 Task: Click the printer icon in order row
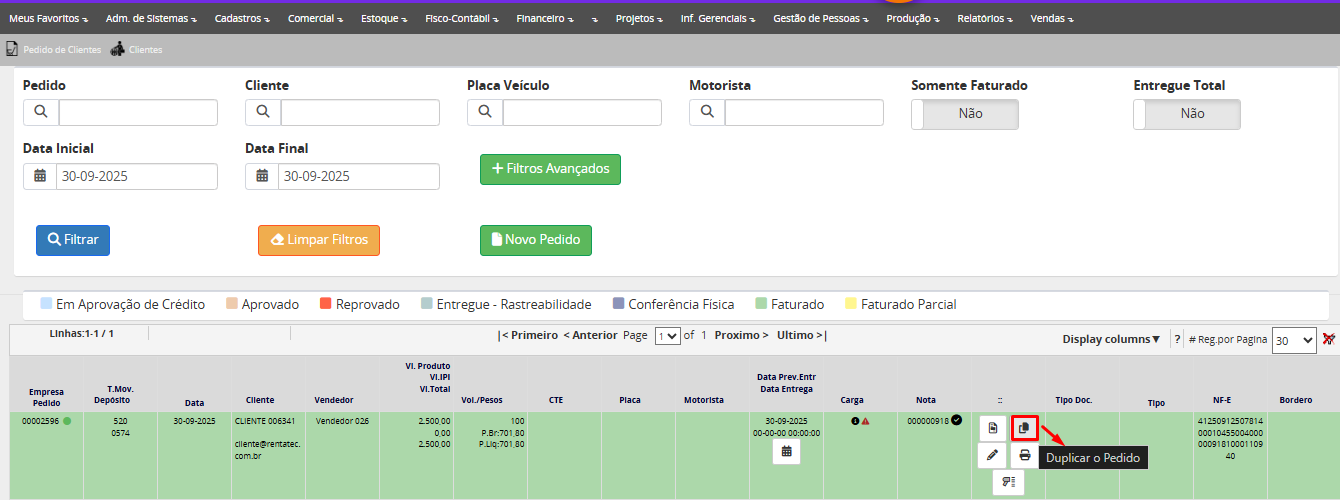1024,456
